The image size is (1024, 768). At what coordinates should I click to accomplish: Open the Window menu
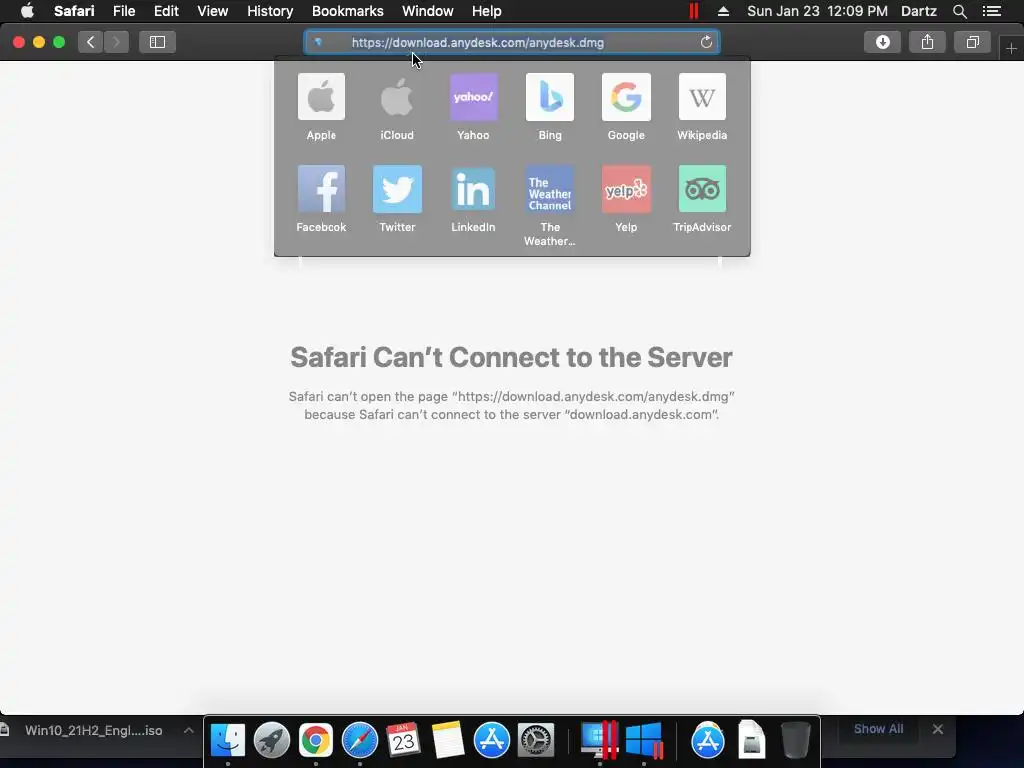(x=427, y=11)
